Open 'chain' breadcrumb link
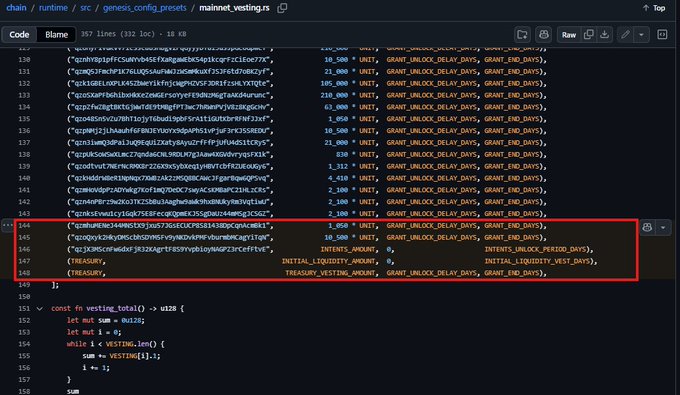This screenshot has width=680, height=395. point(16,8)
